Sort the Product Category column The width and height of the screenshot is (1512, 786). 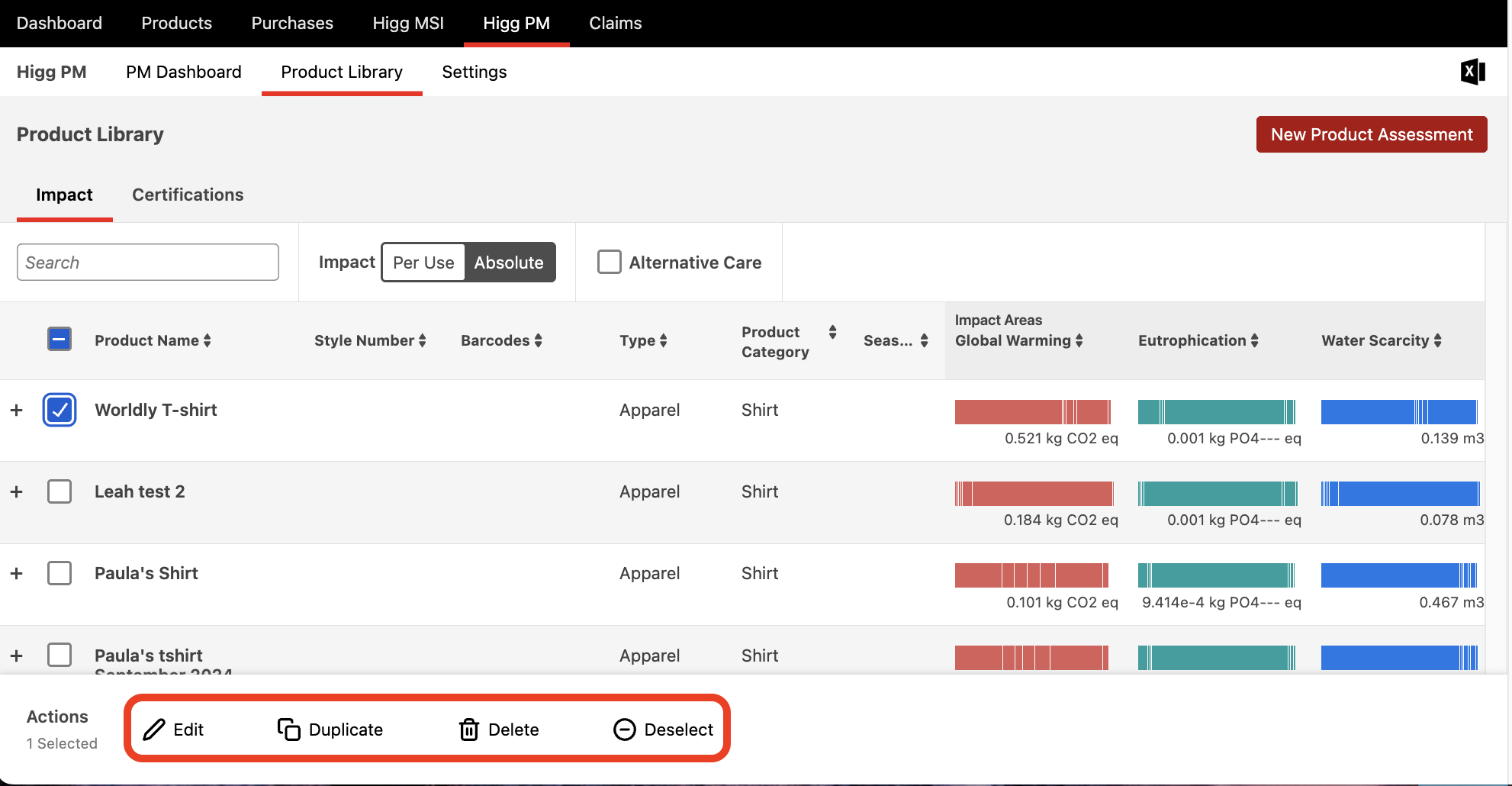[833, 332]
